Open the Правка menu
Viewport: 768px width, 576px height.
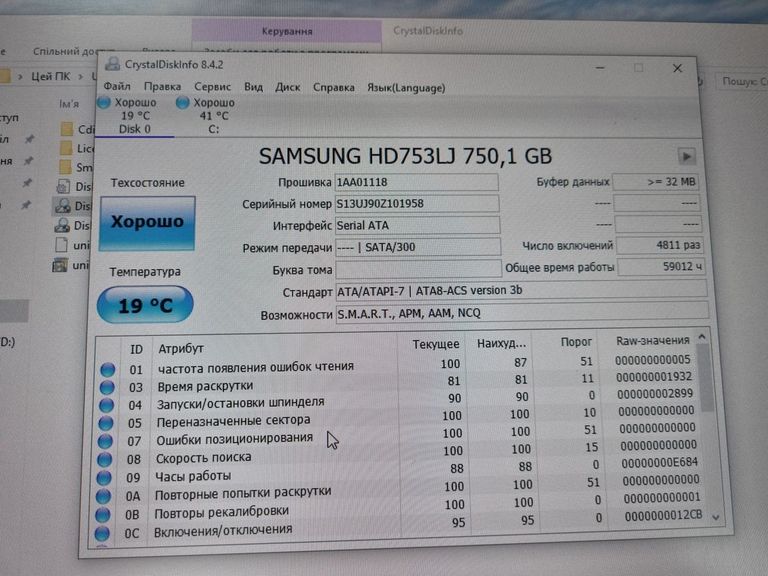[162, 87]
